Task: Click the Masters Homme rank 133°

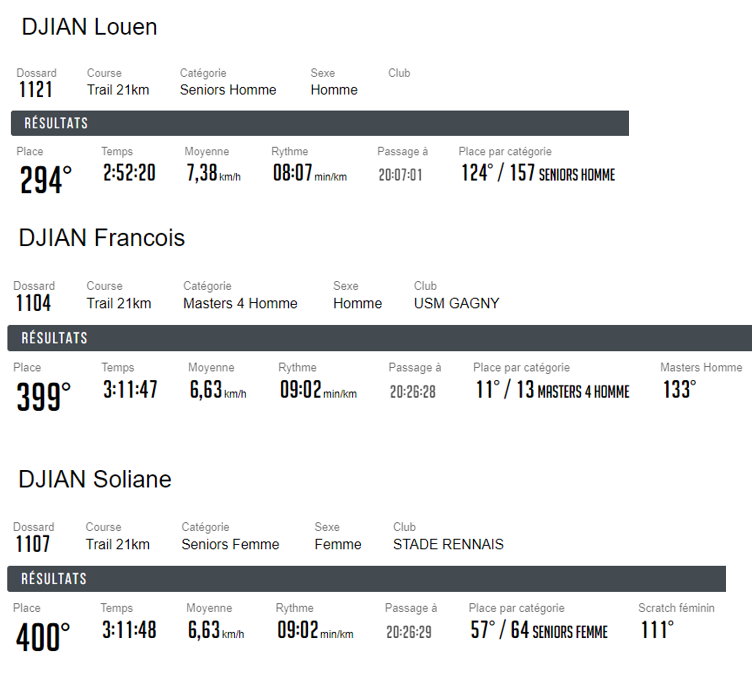Action: point(679,389)
